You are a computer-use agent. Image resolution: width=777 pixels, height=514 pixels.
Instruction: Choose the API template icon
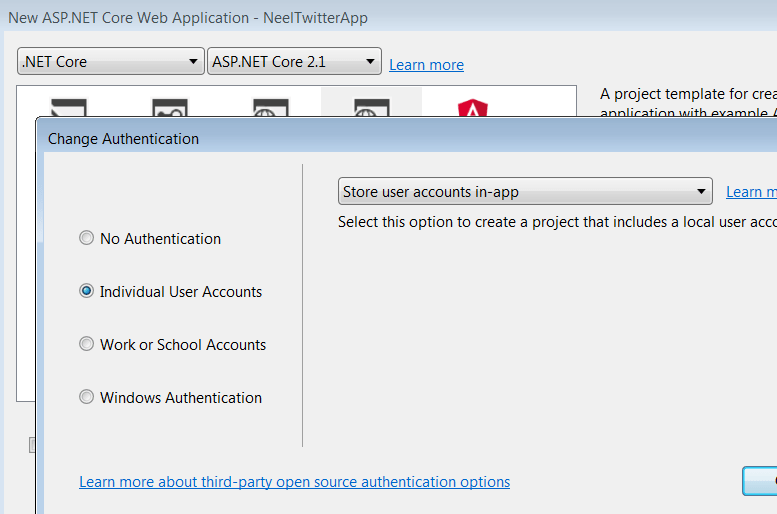[x=169, y=107]
